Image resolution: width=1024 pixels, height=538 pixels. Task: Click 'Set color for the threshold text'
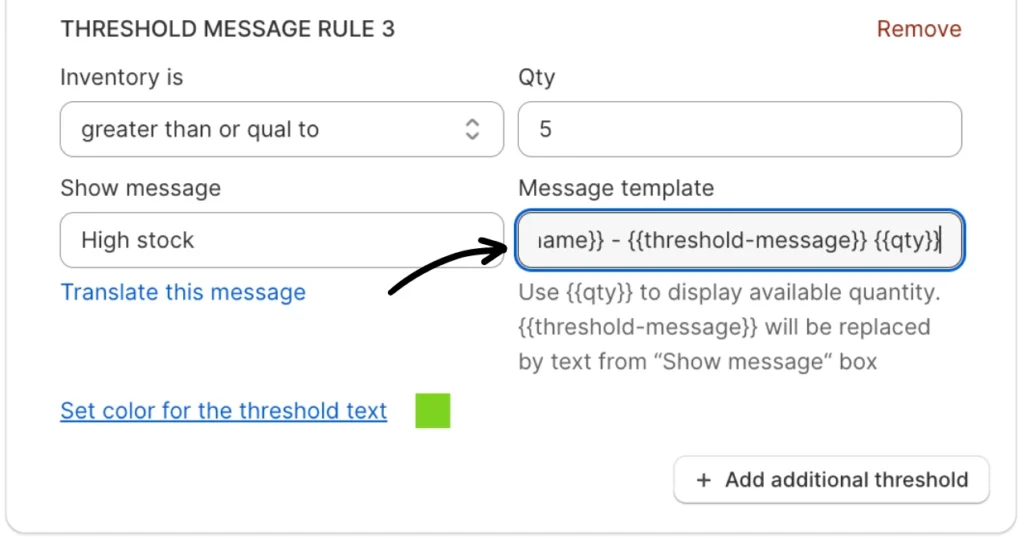[x=223, y=410]
